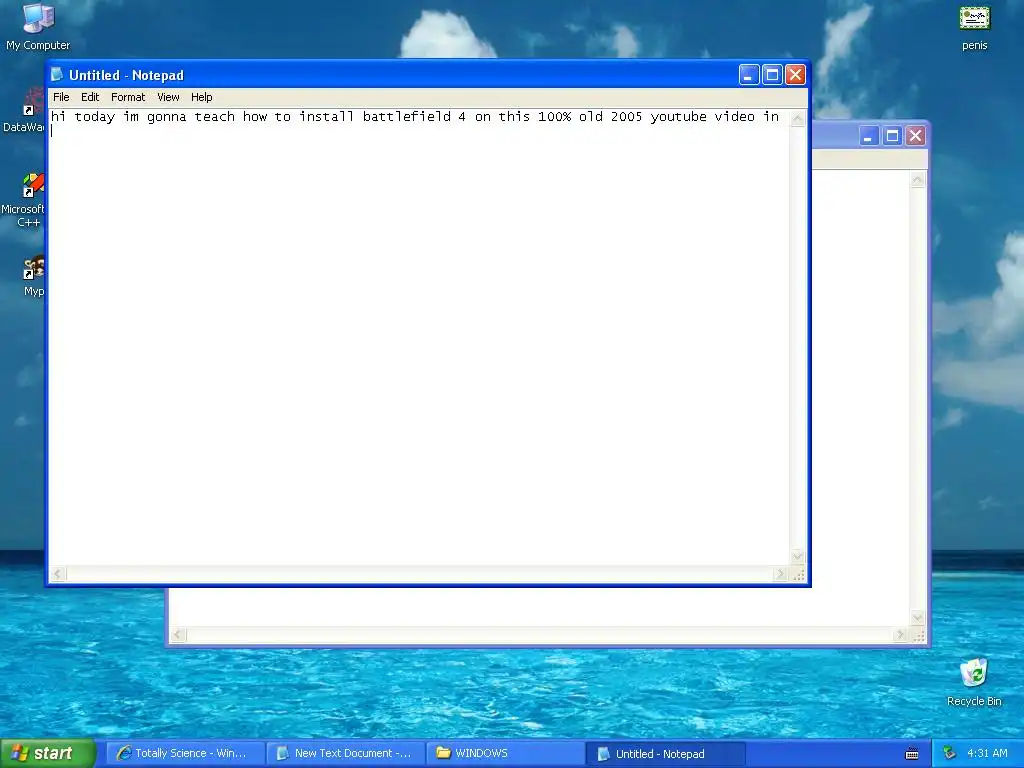Click the background window's scroll left arrow

pyautogui.click(x=178, y=635)
